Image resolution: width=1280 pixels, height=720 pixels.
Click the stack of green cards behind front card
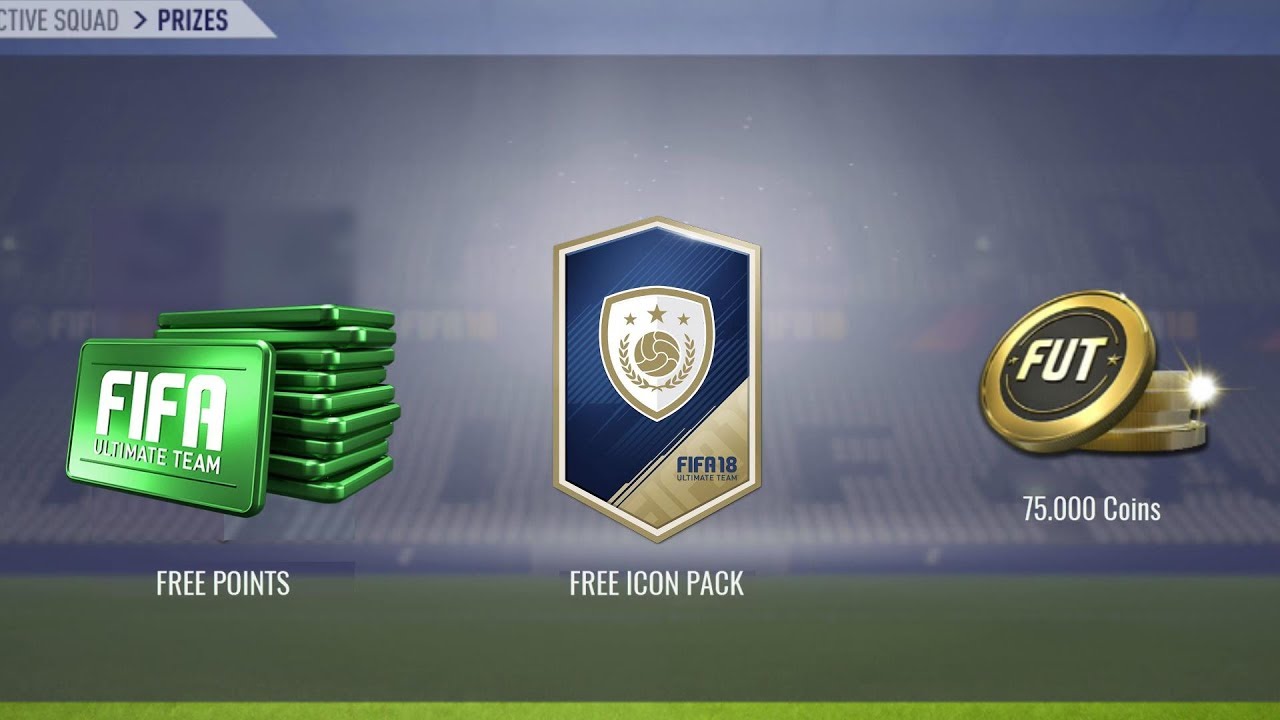[330, 400]
